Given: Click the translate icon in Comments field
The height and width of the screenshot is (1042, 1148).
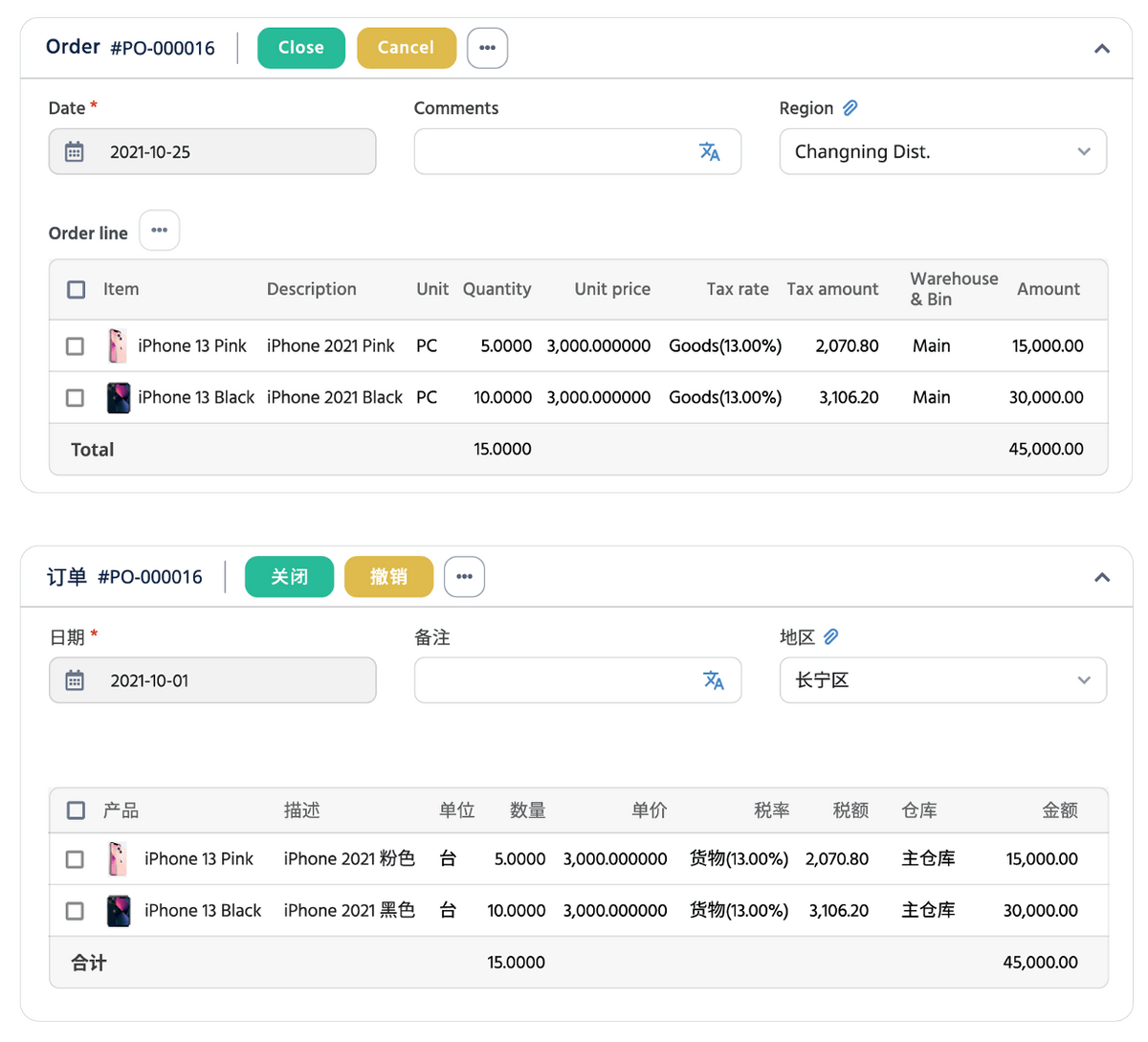Looking at the screenshot, I should coord(709,152).
